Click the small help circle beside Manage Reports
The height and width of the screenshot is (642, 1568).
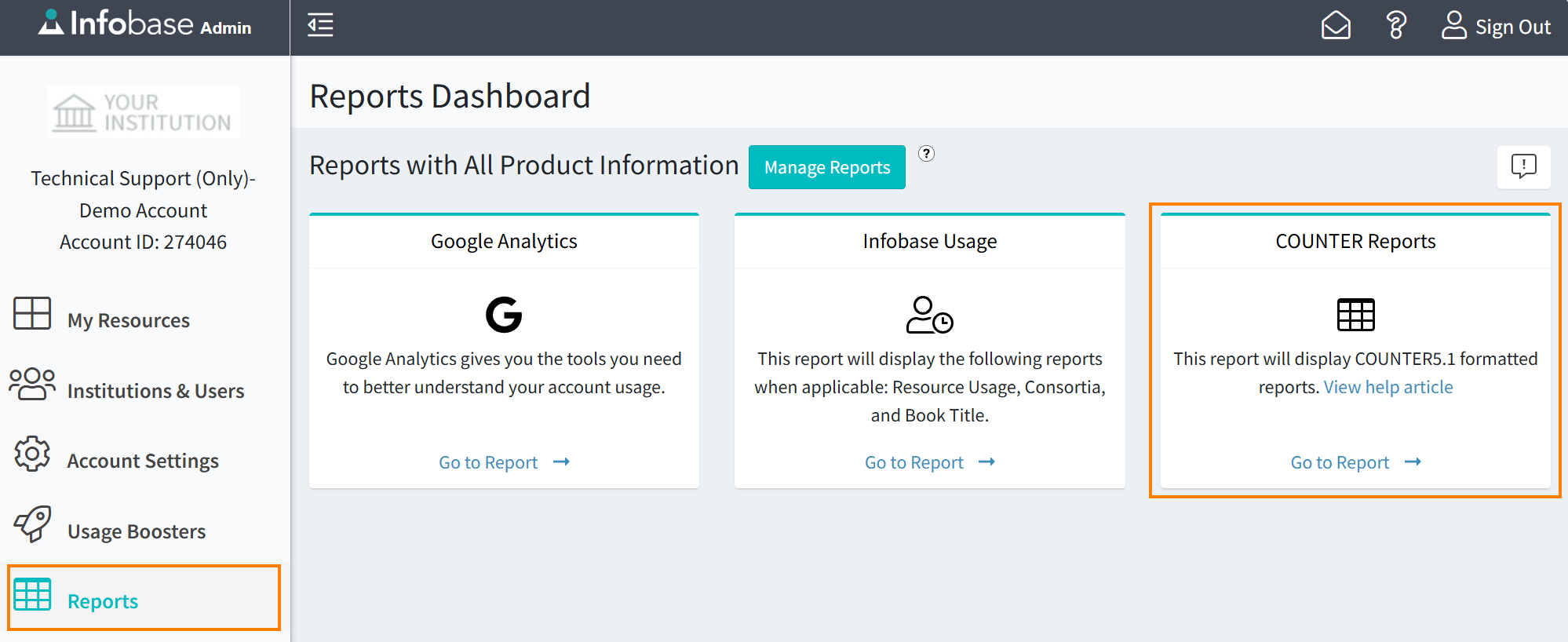click(927, 154)
